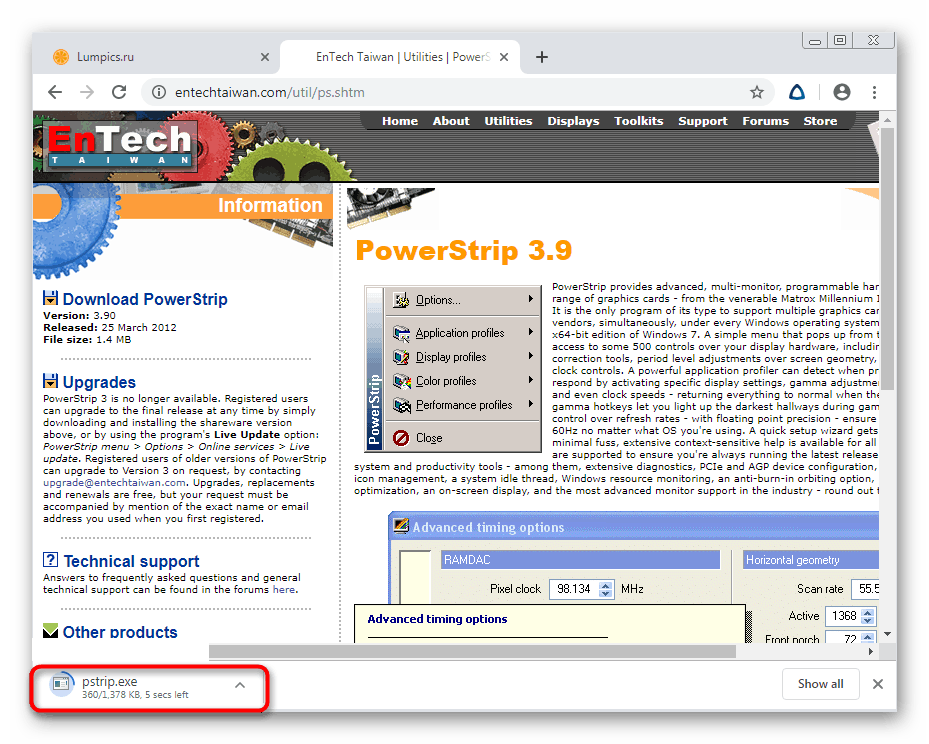
Task: Open the blue triangle extension icon
Action: point(797,92)
